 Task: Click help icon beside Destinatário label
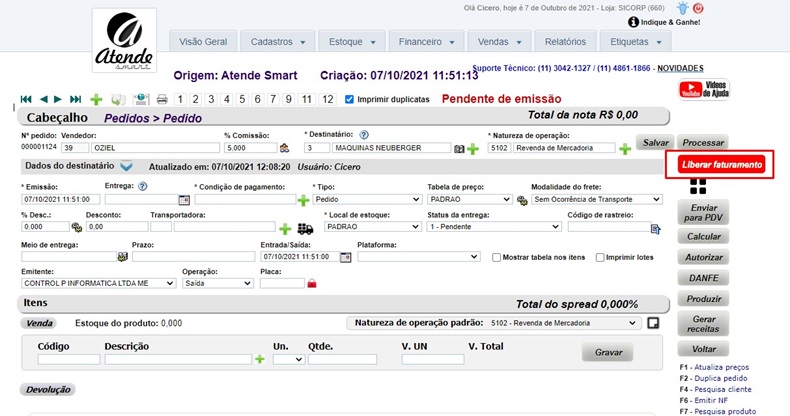pyautogui.click(x=365, y=134)
